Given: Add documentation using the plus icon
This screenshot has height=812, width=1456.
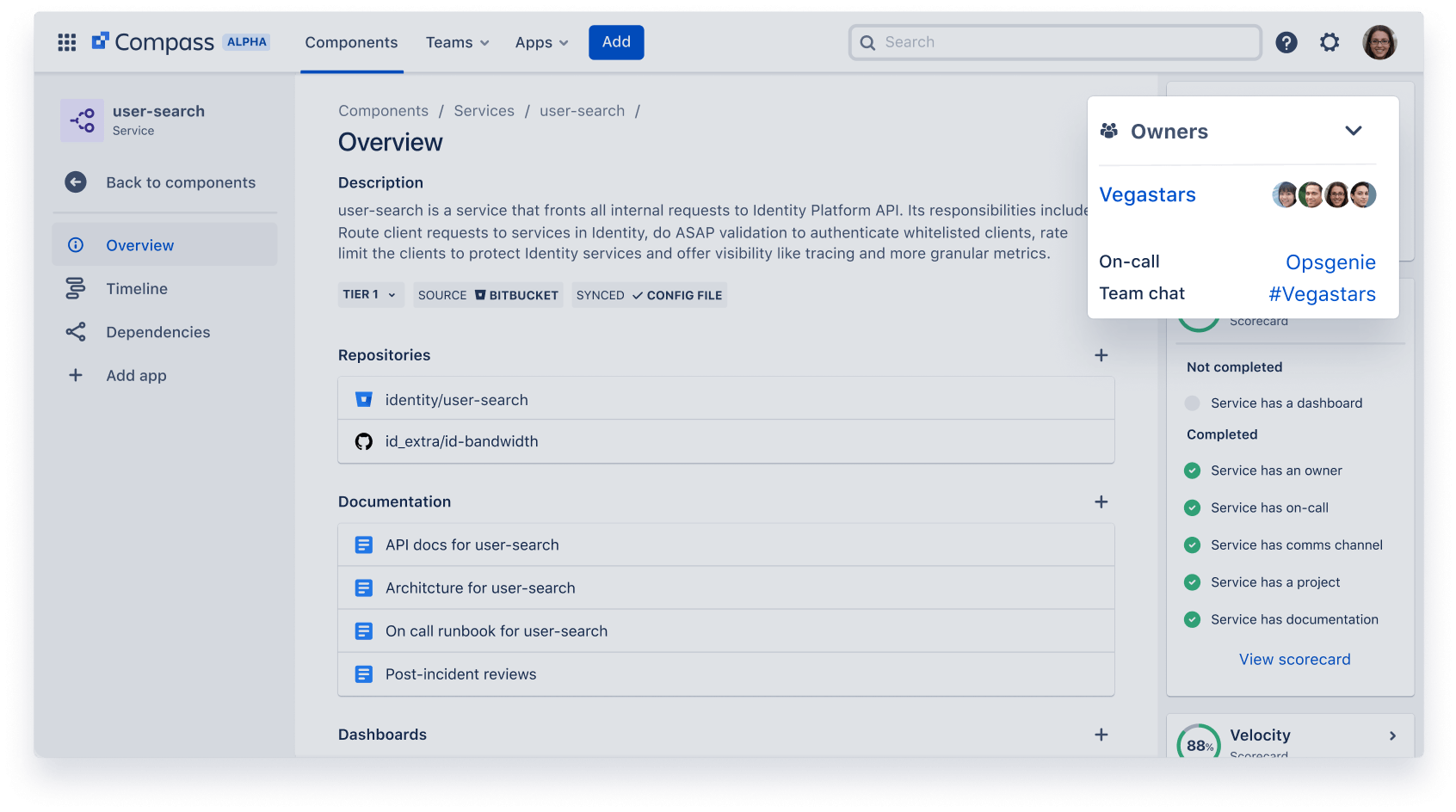Looking at the screenshot, I should pos(1101,501).
